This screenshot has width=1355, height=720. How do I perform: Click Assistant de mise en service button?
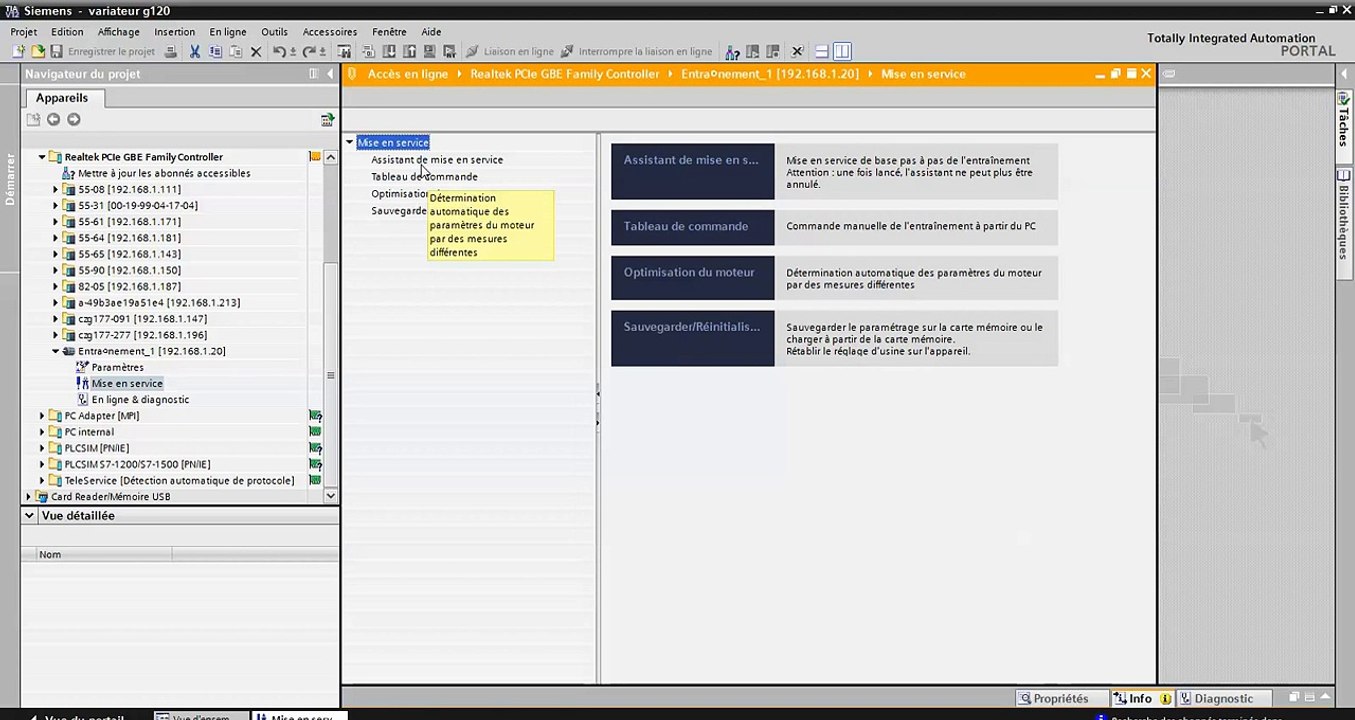[692, 171]
